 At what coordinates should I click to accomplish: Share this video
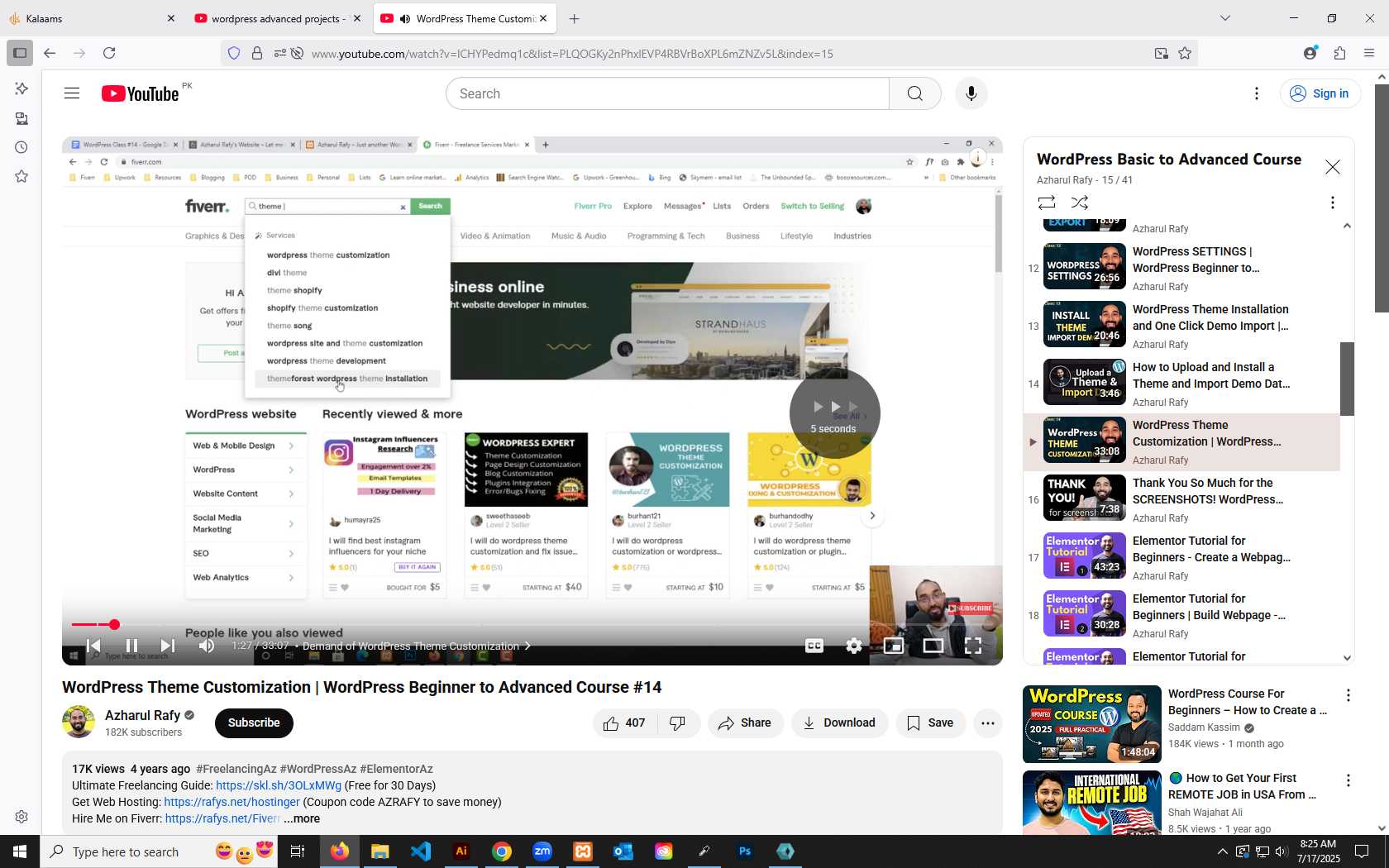[745, 723]
